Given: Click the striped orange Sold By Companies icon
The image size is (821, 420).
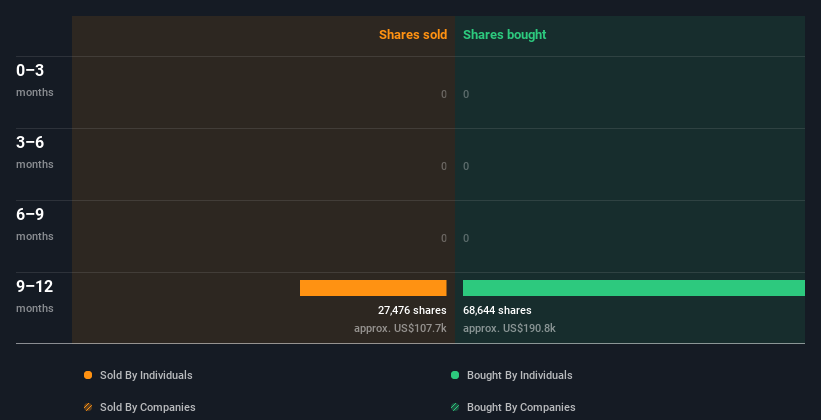Looking at the screenshot, I should point(88,407).
